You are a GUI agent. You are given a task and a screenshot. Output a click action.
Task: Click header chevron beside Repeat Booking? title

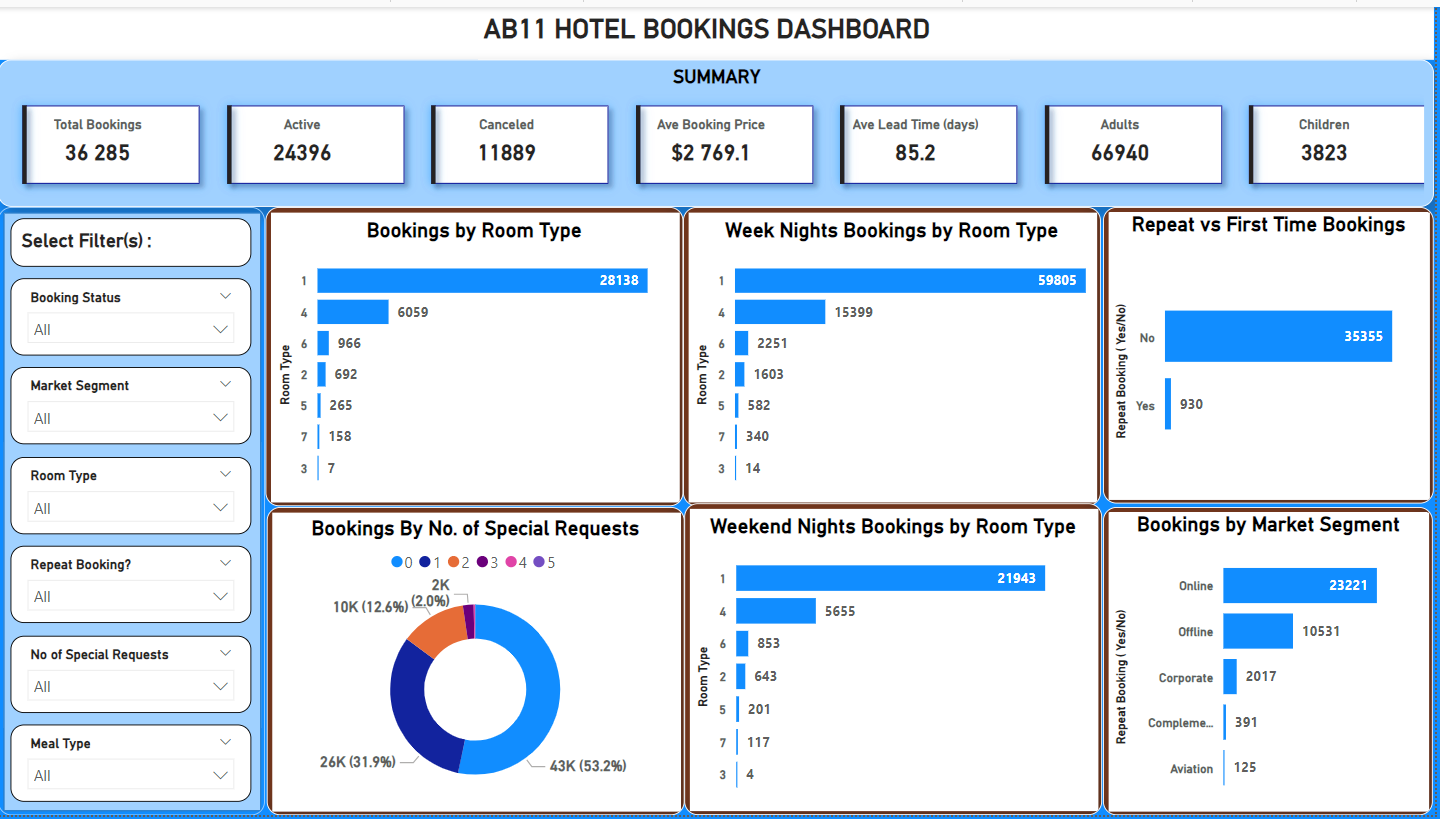(225, 564)
